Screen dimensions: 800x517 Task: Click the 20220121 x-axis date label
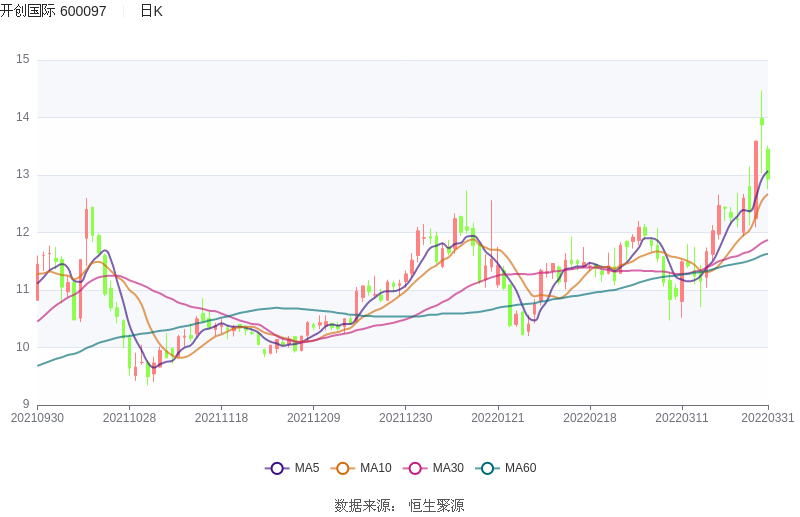498,417
